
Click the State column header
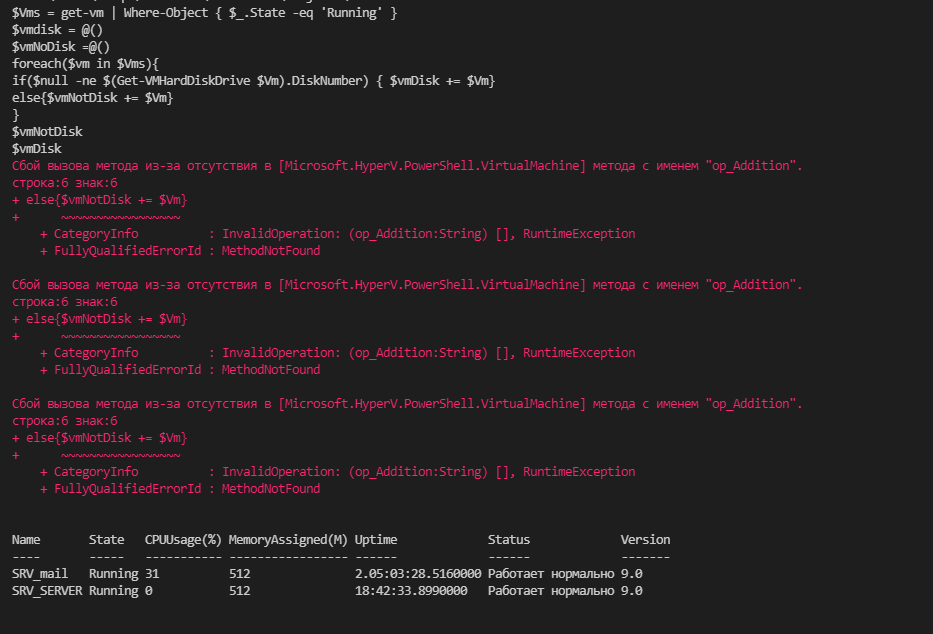click(106, 540)
